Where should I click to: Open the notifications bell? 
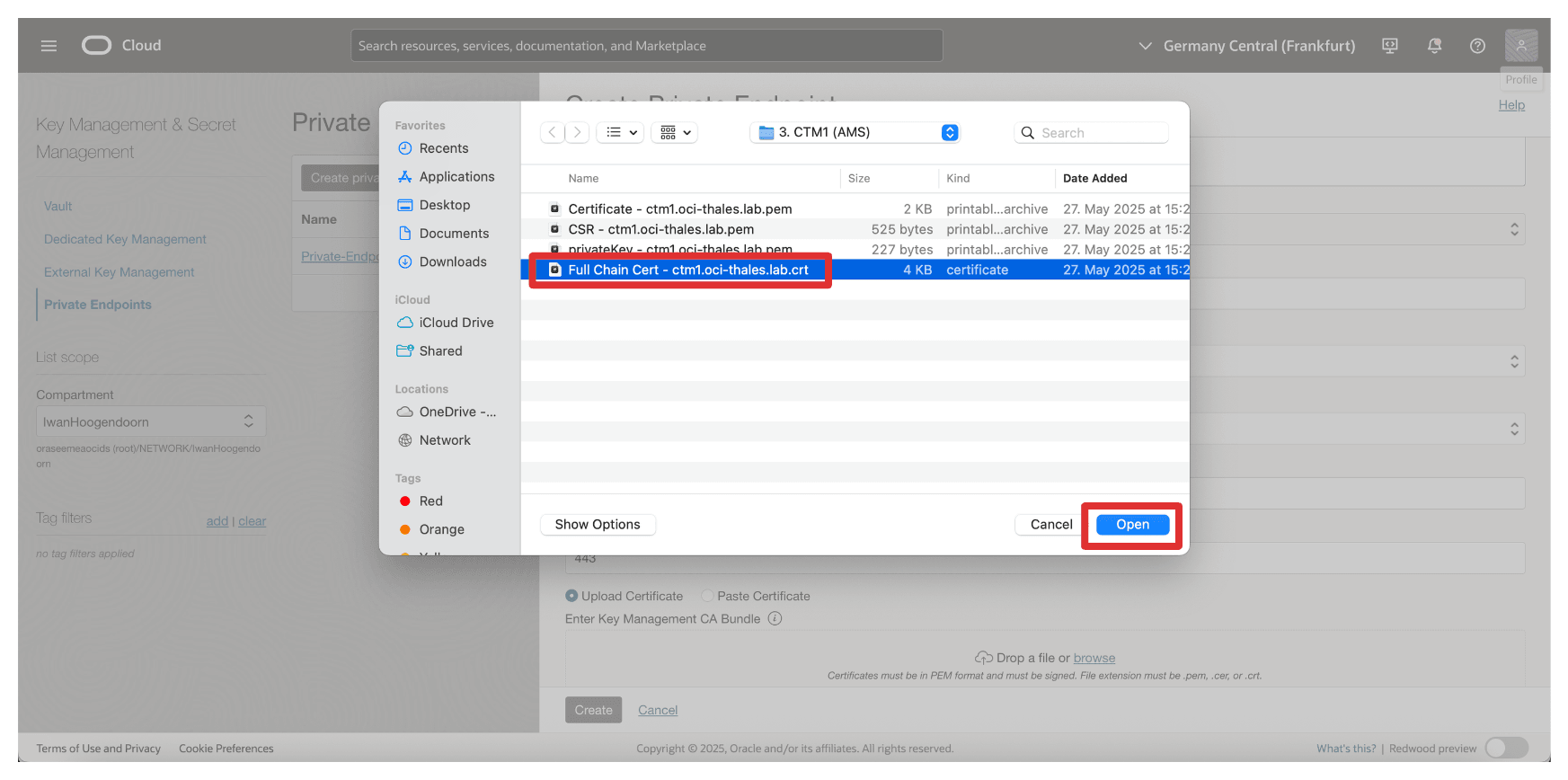tap(1434, 46)
